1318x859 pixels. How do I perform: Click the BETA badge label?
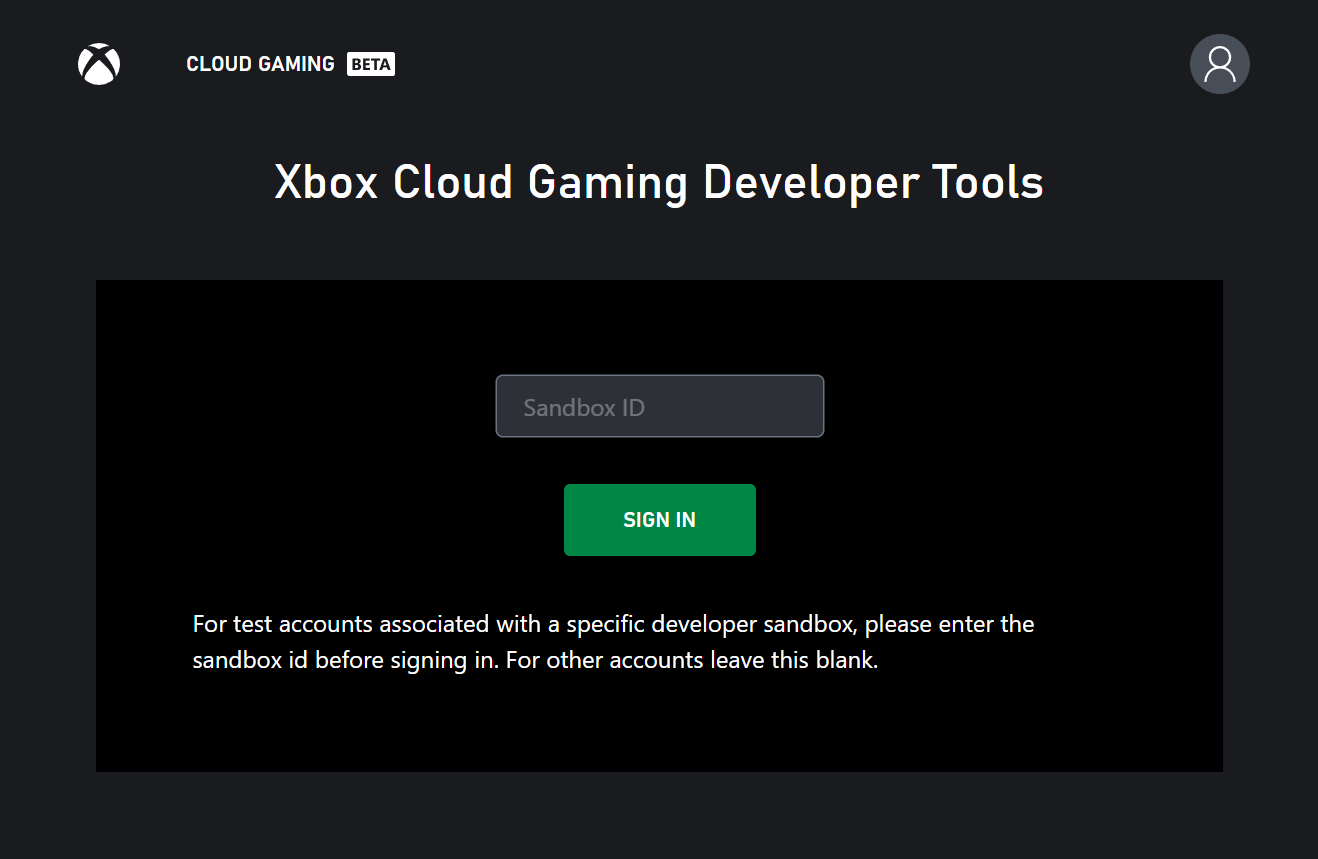coord(370,63)
